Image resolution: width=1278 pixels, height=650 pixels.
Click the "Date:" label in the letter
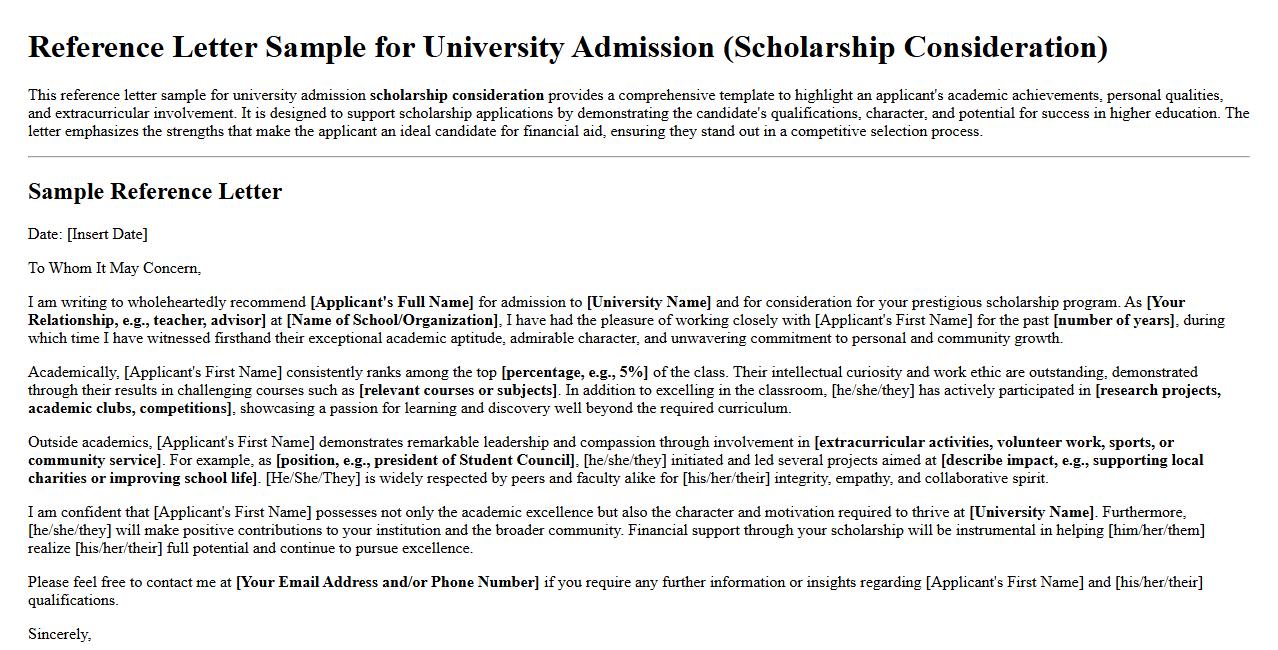(x=45, y=234)
